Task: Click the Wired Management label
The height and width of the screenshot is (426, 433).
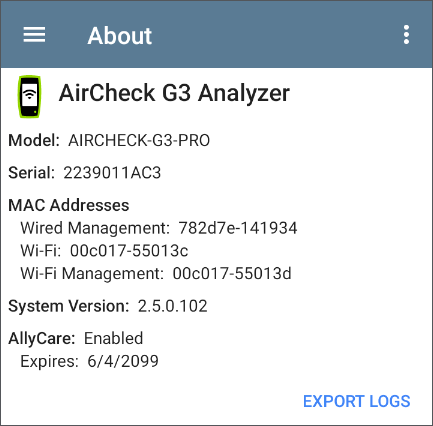Action: (x=95, y=228)
